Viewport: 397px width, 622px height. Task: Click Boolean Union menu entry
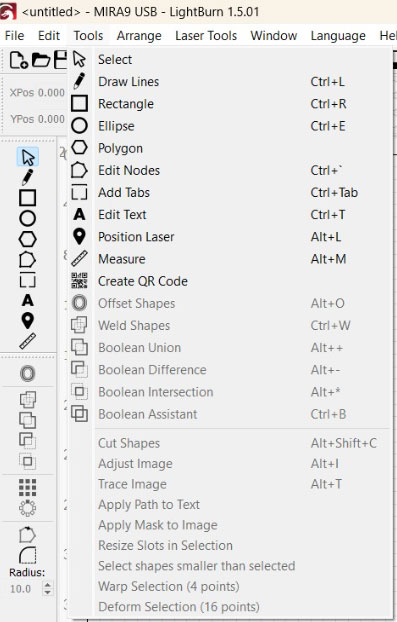(229, 348)
